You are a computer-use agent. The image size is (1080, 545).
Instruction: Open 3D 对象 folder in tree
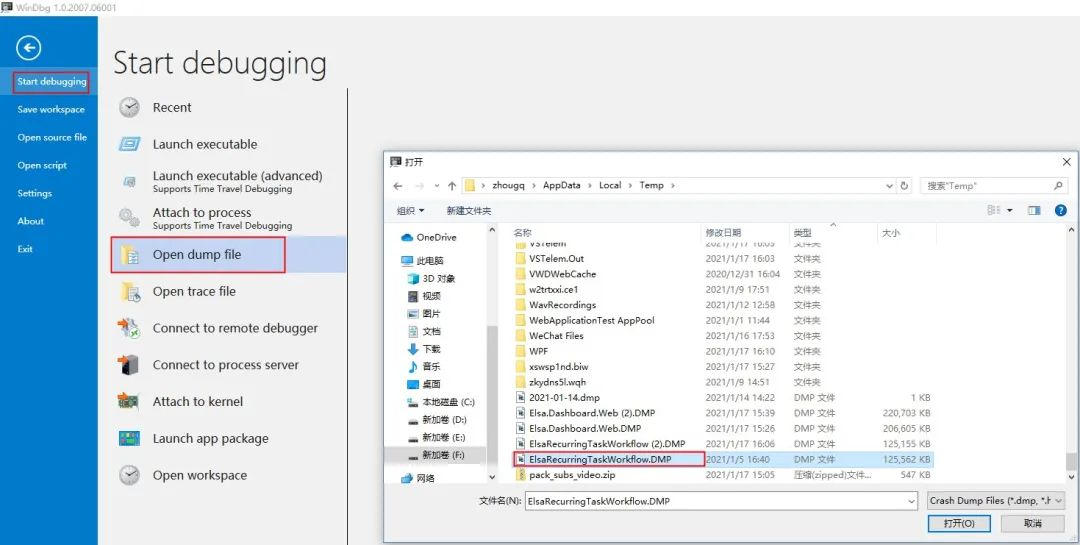[x=431, y=278]
